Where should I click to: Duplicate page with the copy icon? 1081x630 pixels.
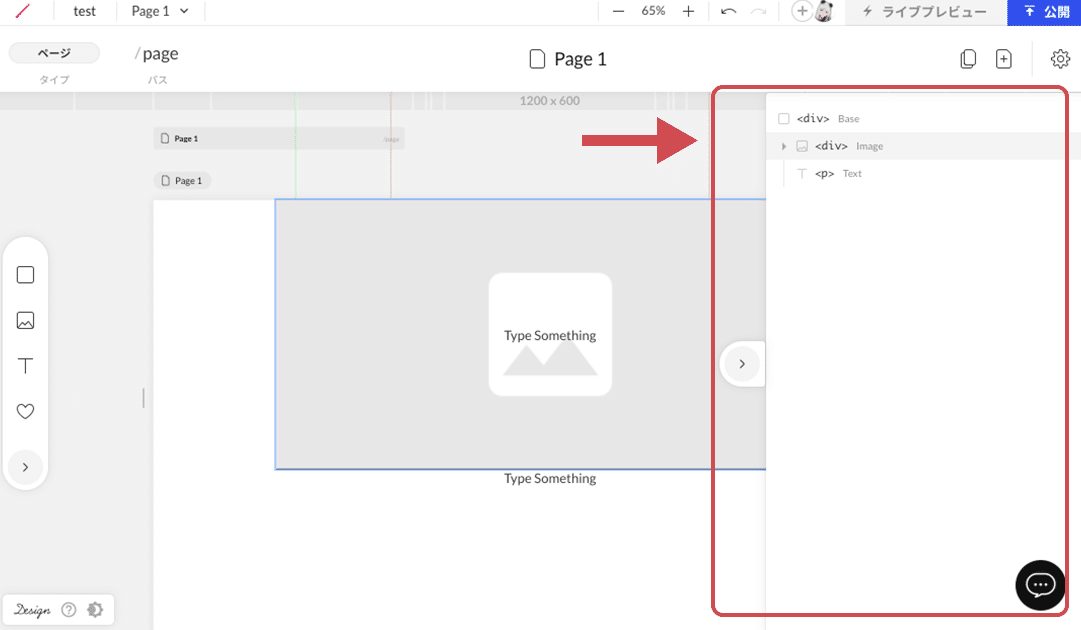pyautogui.click(x=968, y=59)
